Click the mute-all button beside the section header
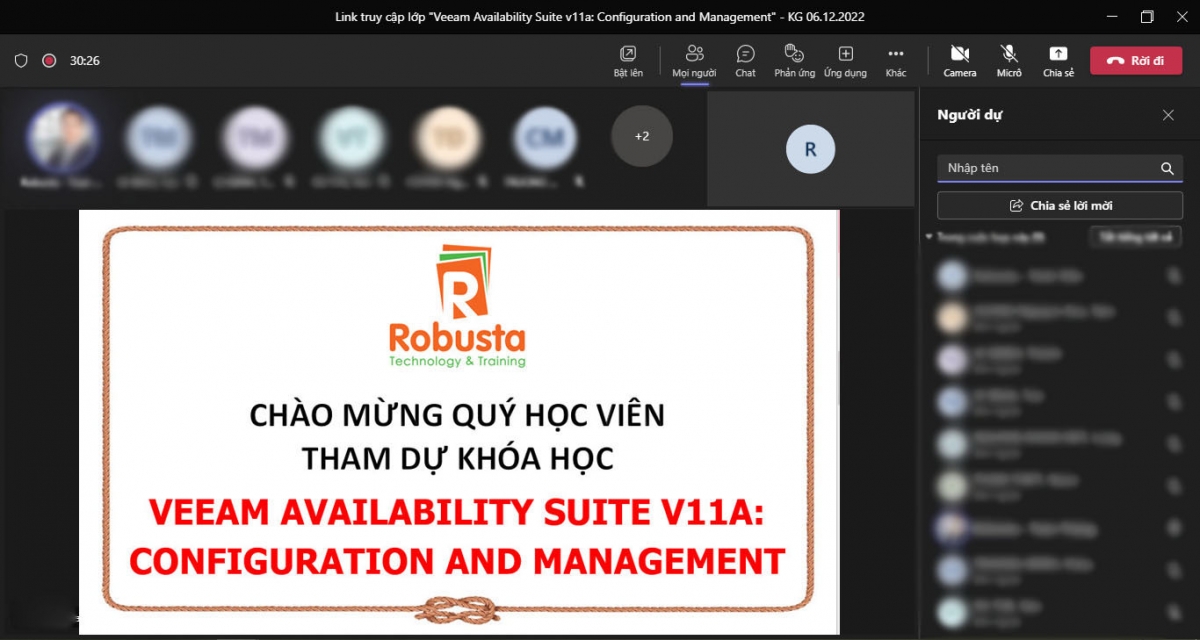 pyautogui.click(x=1135, y=237)
